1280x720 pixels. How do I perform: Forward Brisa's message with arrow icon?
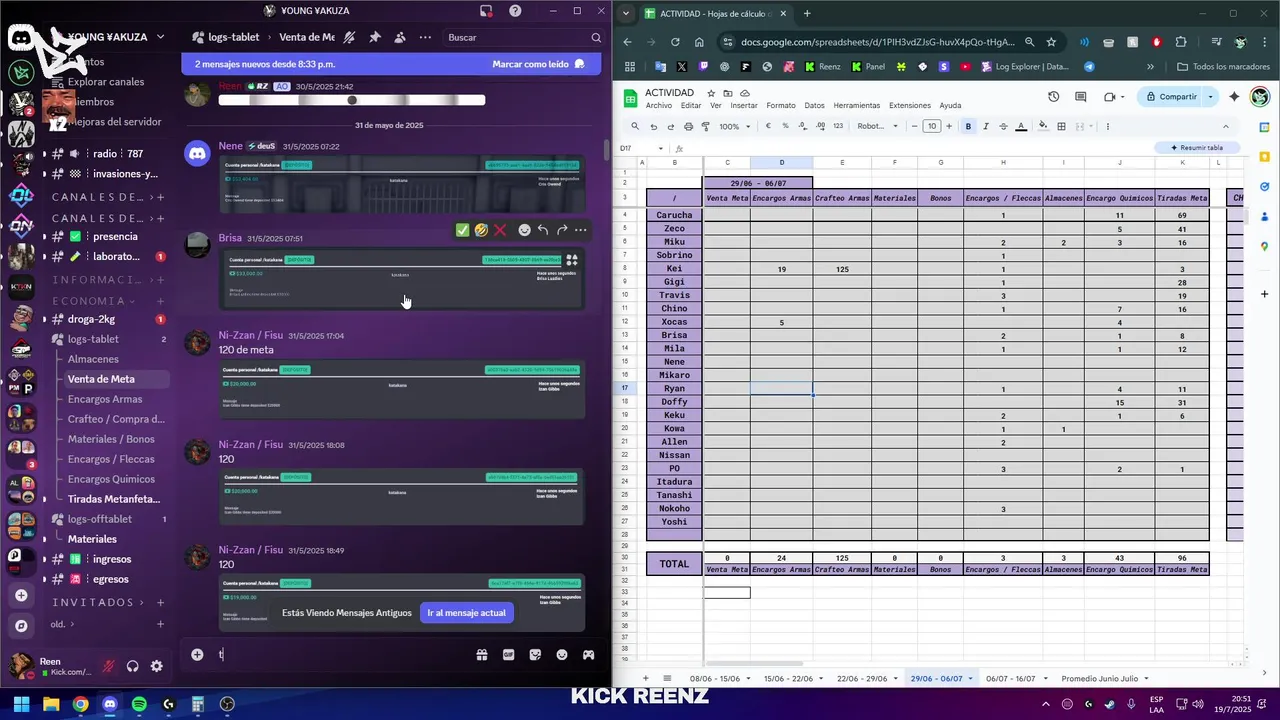(x=562, y=230)
